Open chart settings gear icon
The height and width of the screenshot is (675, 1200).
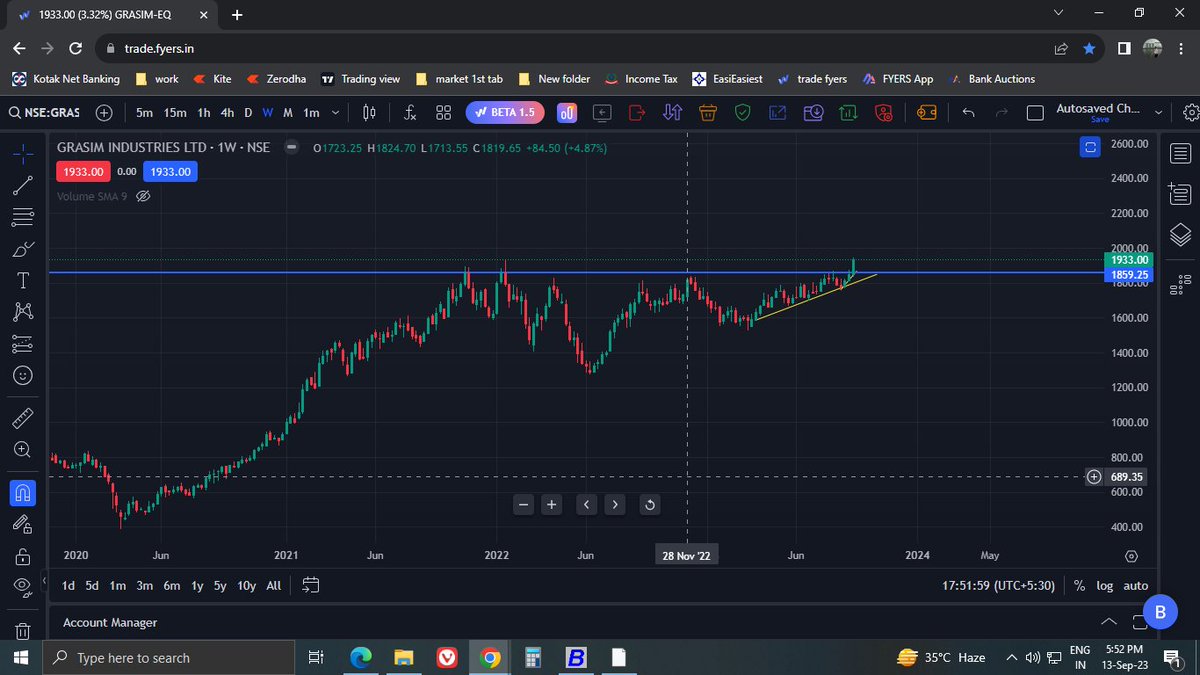coord(1190,113)
